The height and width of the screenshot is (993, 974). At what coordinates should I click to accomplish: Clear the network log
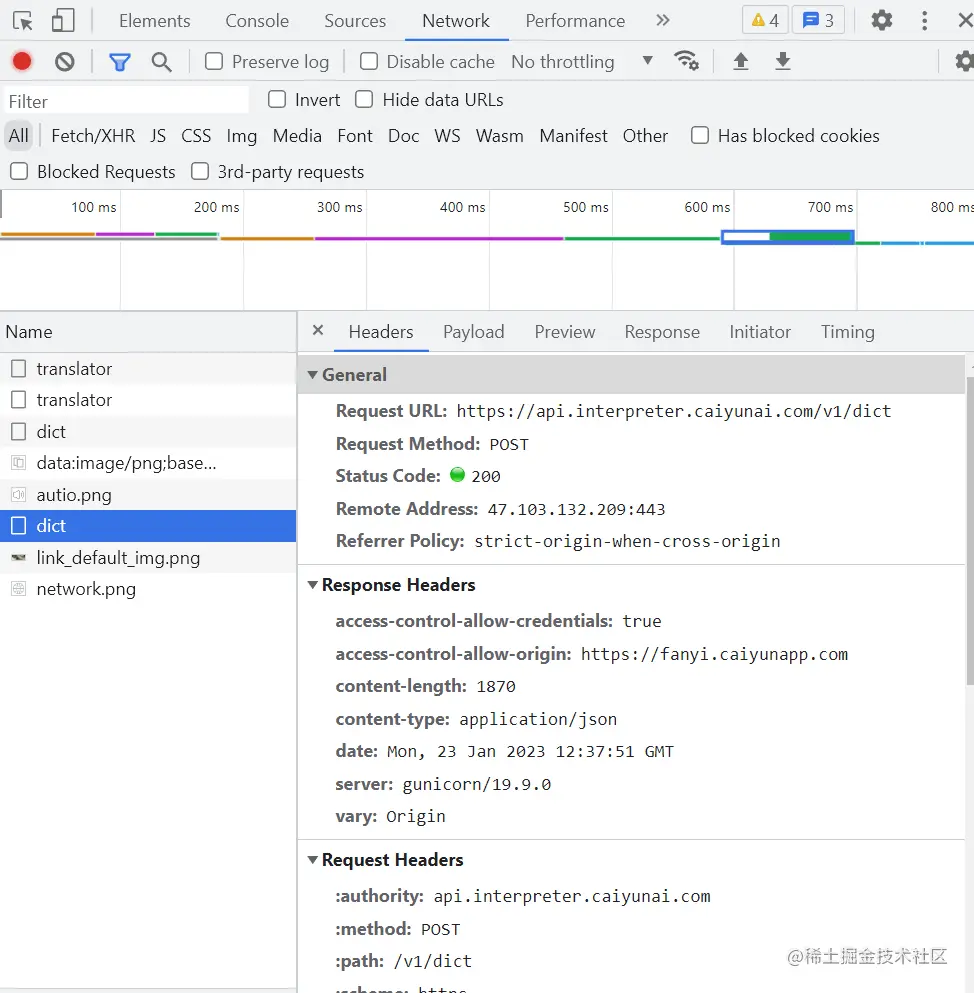[65, 61]
